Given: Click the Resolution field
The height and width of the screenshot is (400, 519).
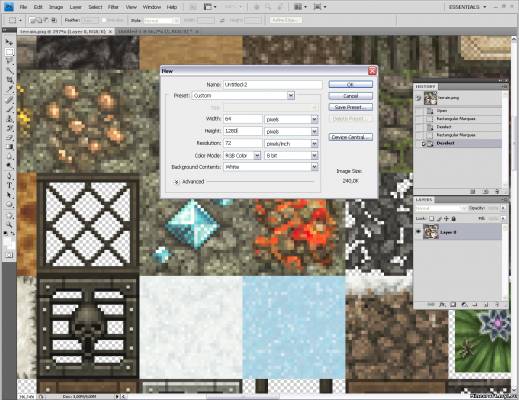Looking at the screenshot, I should point(243,143).
